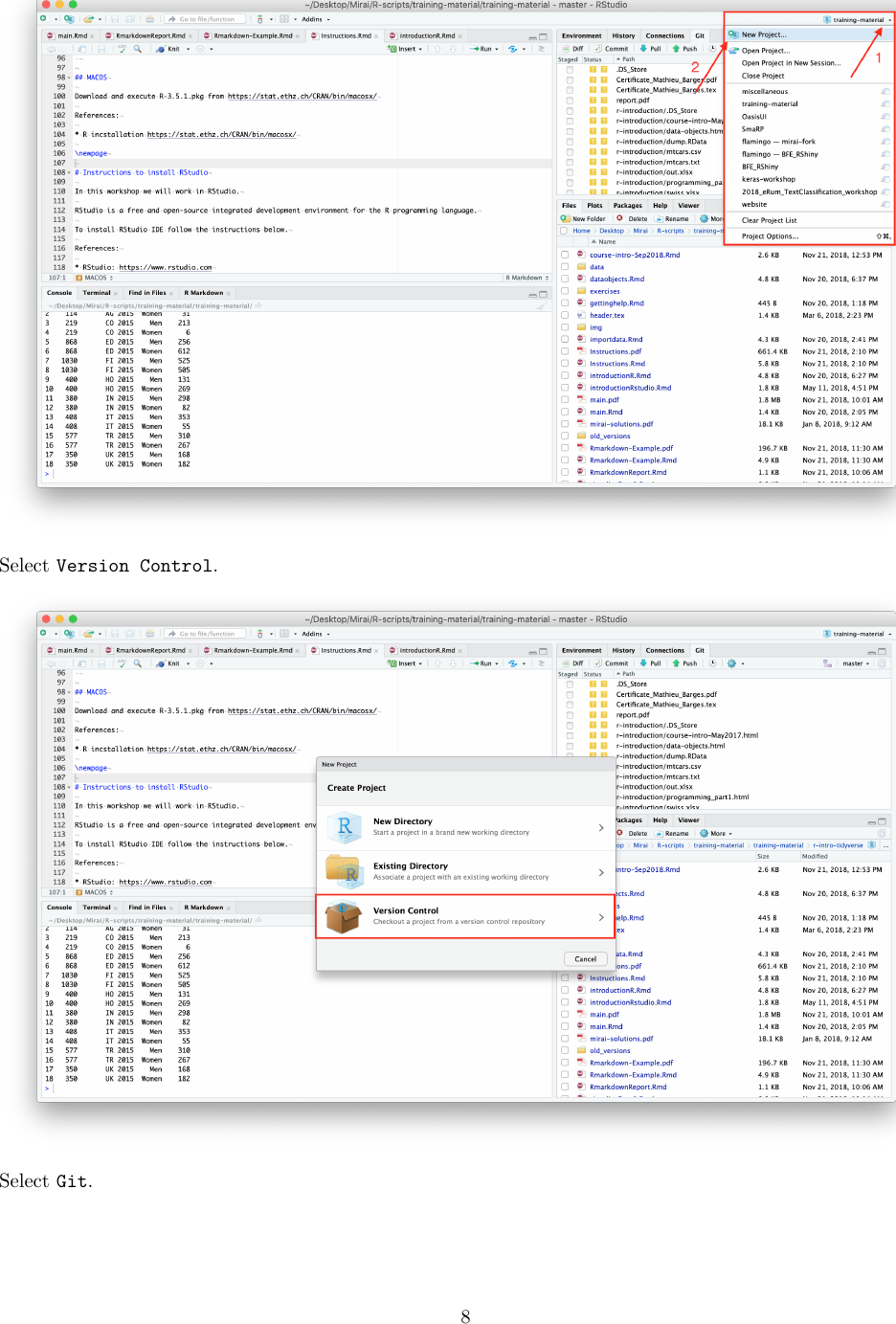Click Existing Directory folder icon in dialog
The height and width of the screenshot is (1324, 896).
click(x=343, y=871)
